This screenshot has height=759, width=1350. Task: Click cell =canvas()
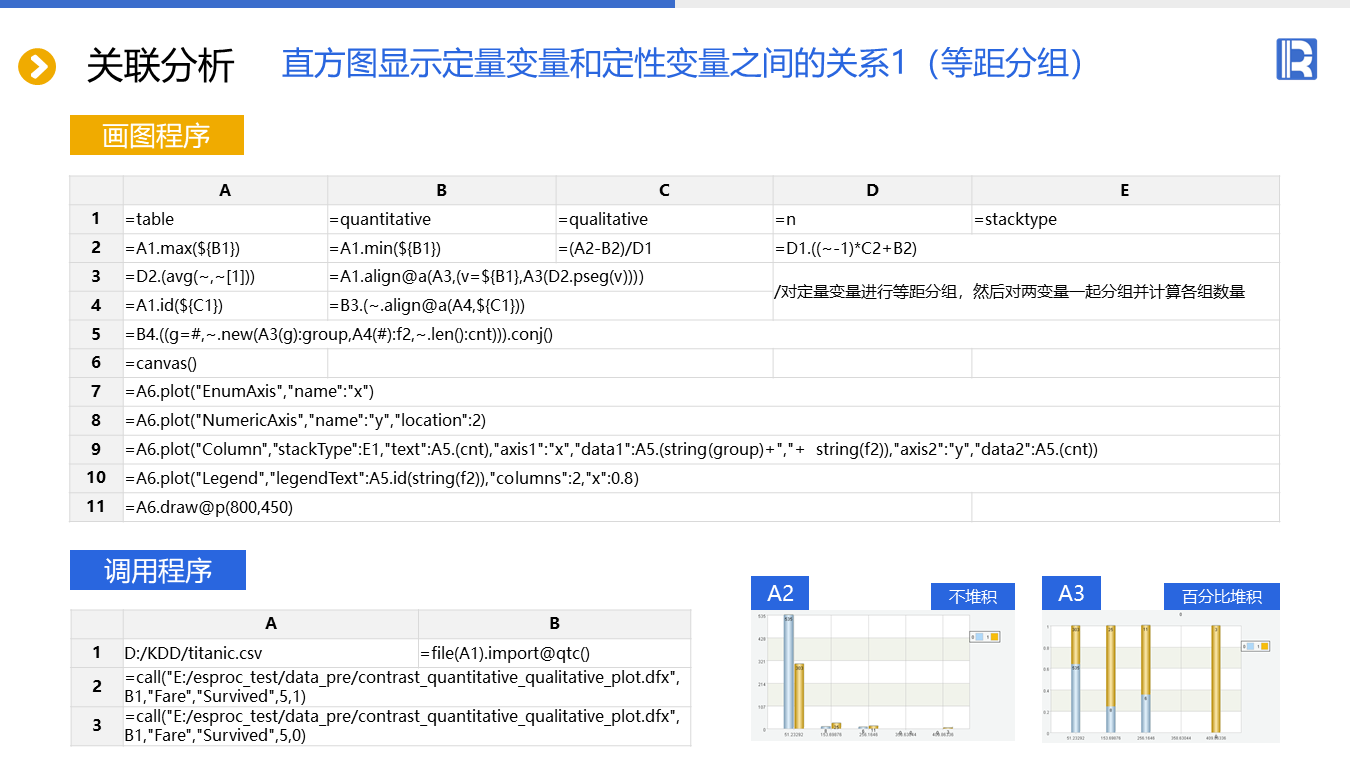225,364
